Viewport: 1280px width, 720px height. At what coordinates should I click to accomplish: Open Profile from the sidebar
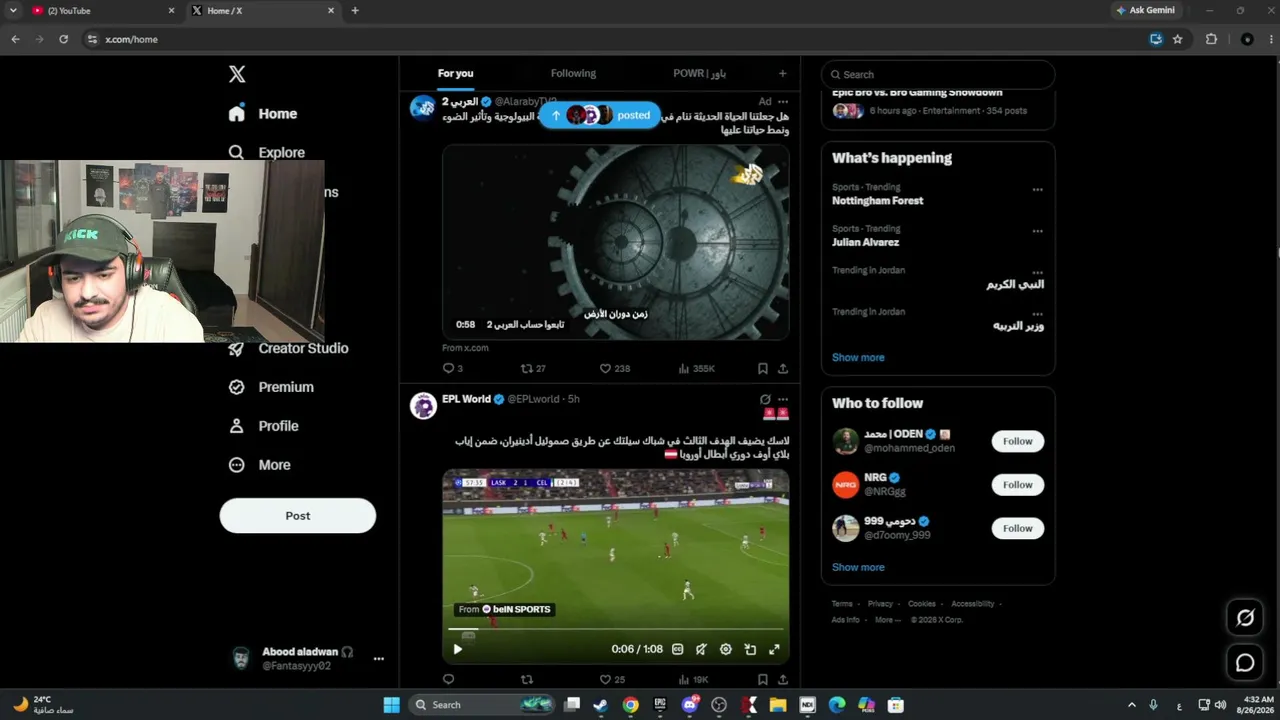tap(263, 426)
